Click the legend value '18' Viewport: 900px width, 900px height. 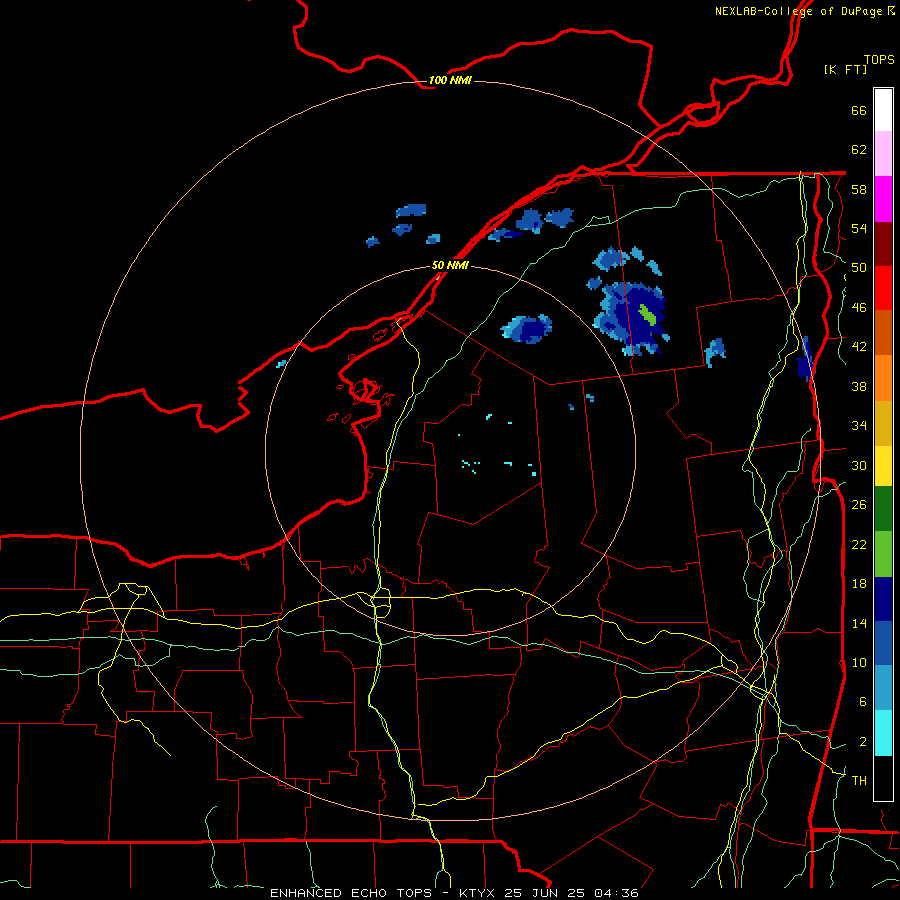click(x=859, y=584)
